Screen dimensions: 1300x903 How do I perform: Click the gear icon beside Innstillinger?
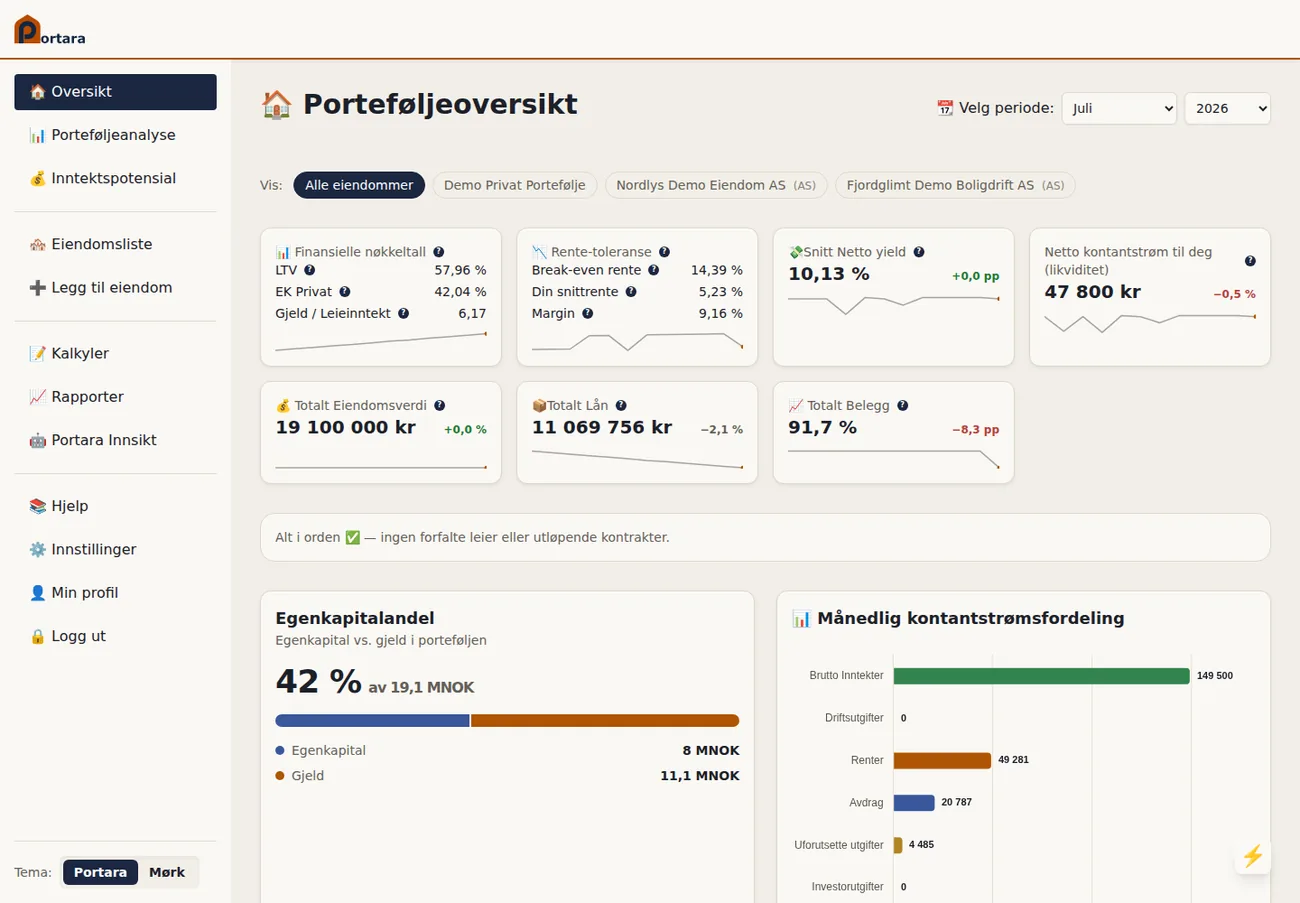click(38, 549)
